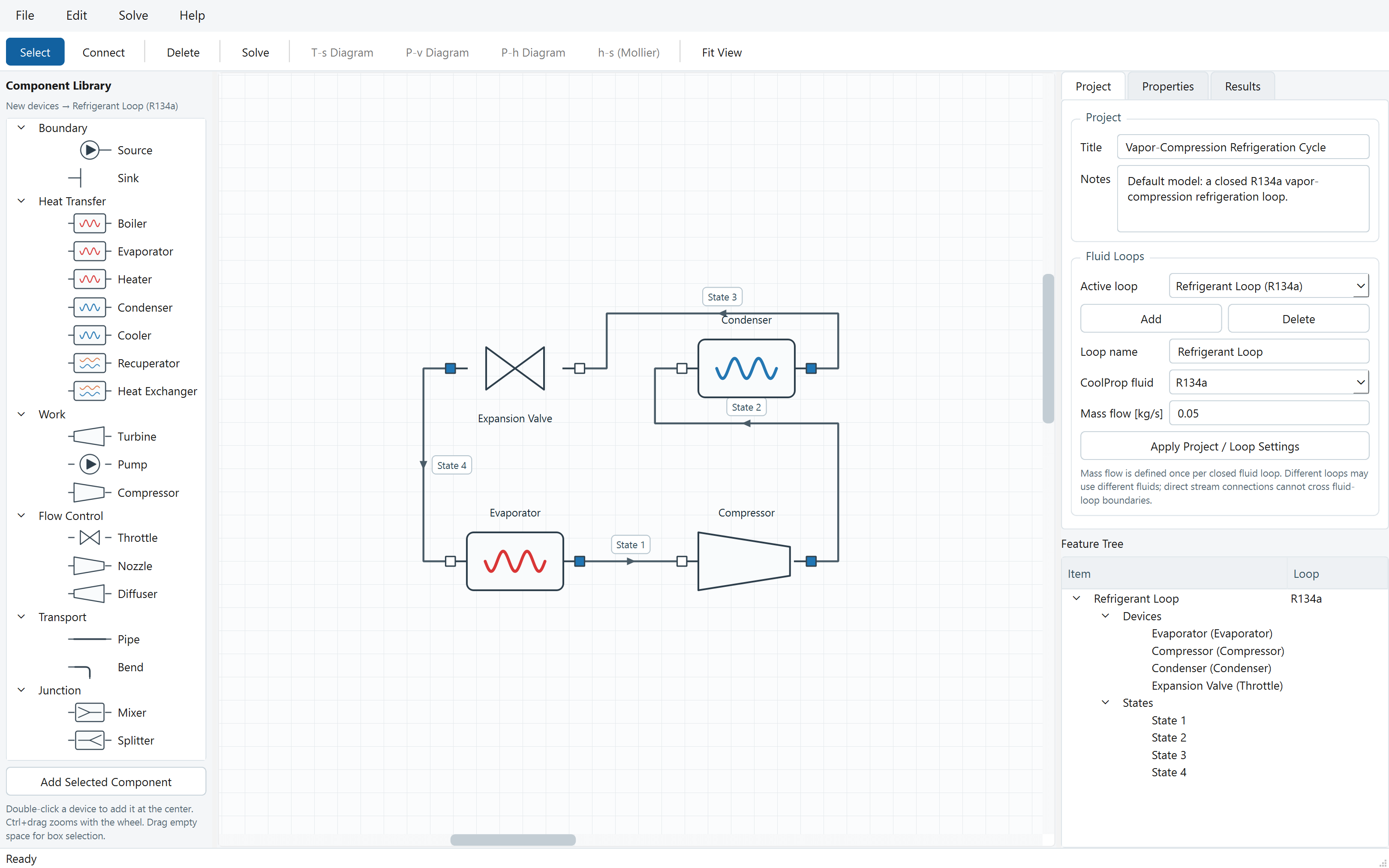Select State 2 in Feature Tree
This screenshot has width=1389, height=868.
1169,737
